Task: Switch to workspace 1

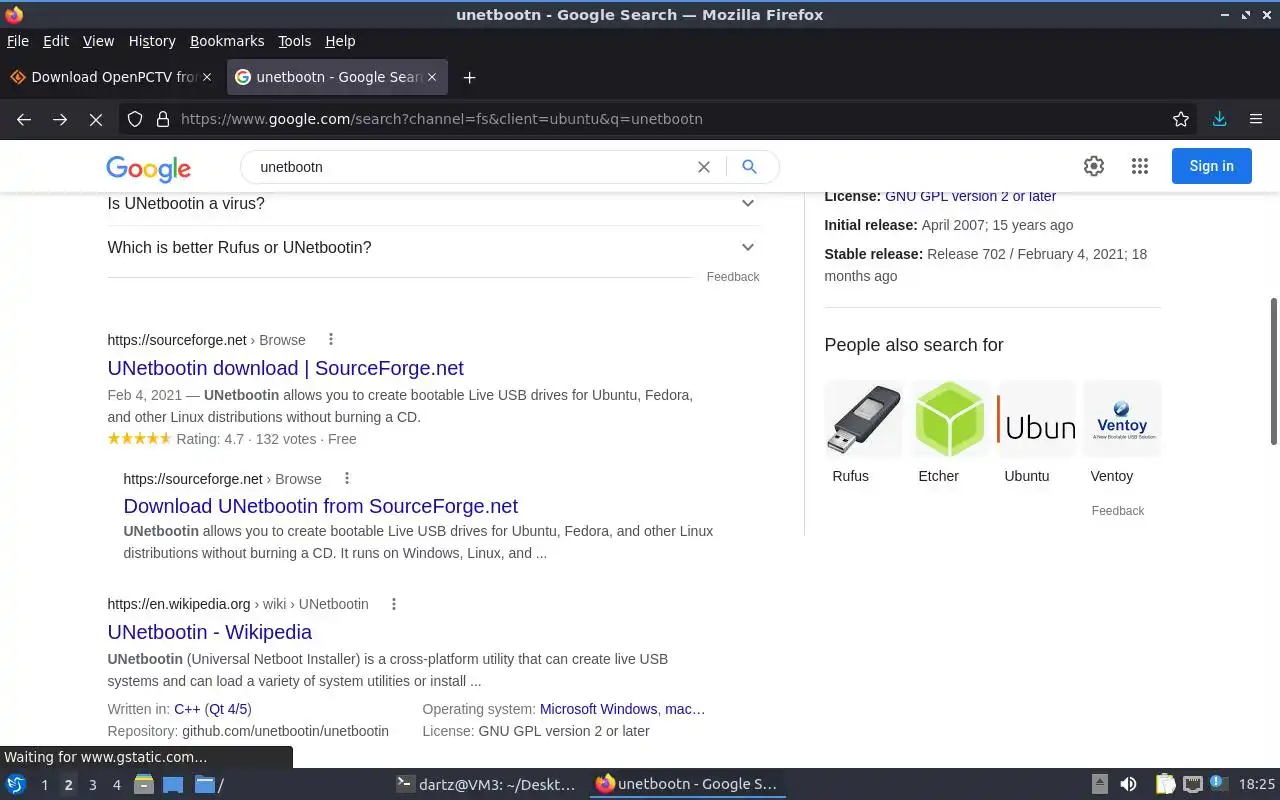Action: [x=44, y=785]
